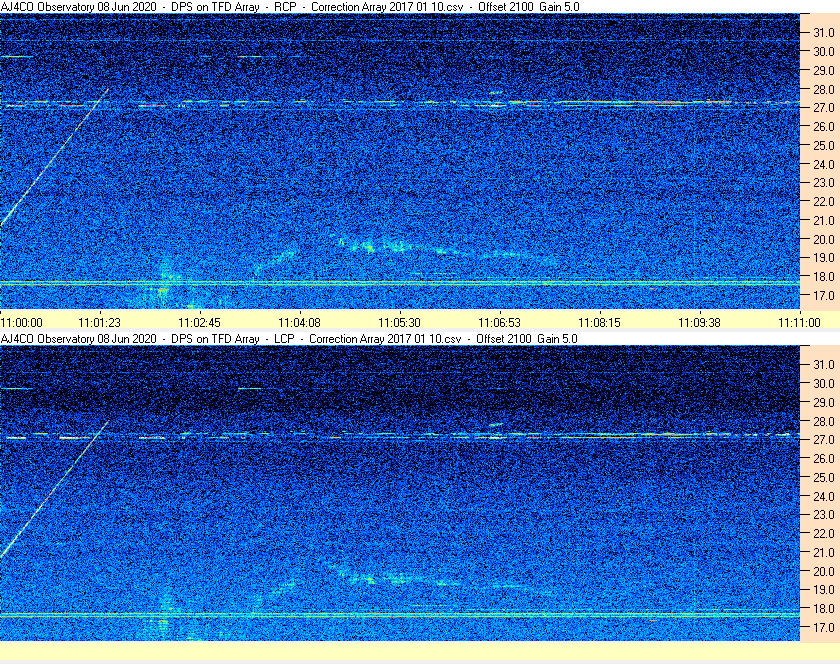Pick the 23.0 frequency label in RCP panel
The width and height of the screenshot is (840, 664).
[x=824, y=183]
